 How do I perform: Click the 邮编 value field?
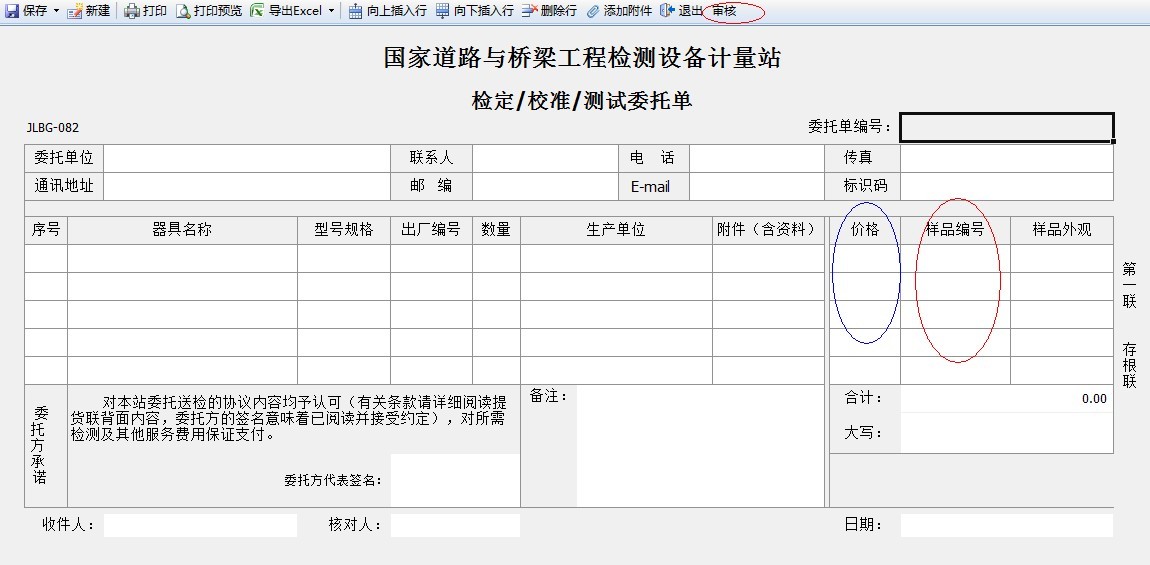[546, 186]
